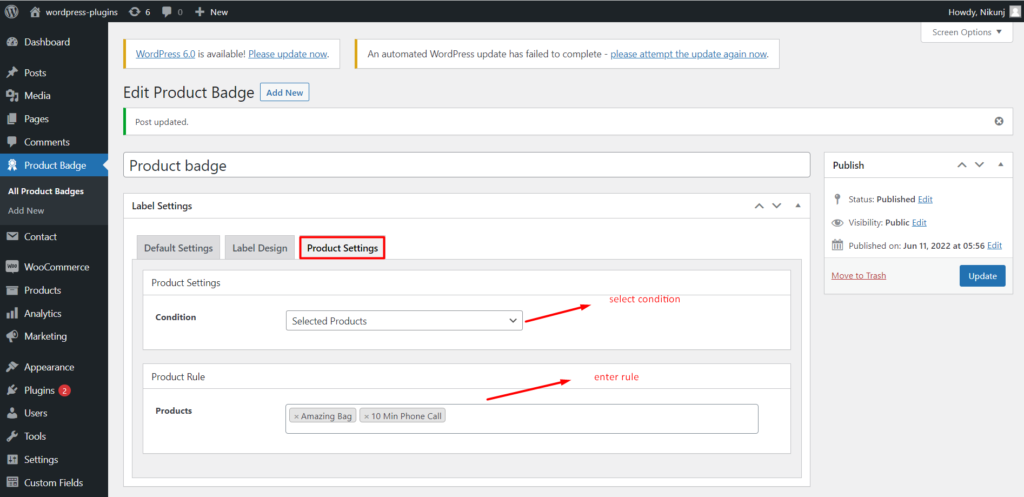The image size is (1024, 497).
Task: Click inside the Products selection field
Action: click(x=522, y=419)
